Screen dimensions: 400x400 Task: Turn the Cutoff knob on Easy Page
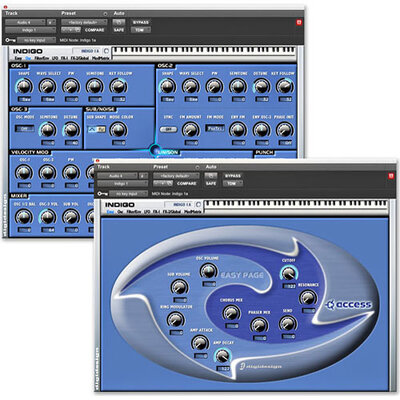click(288, 273)
